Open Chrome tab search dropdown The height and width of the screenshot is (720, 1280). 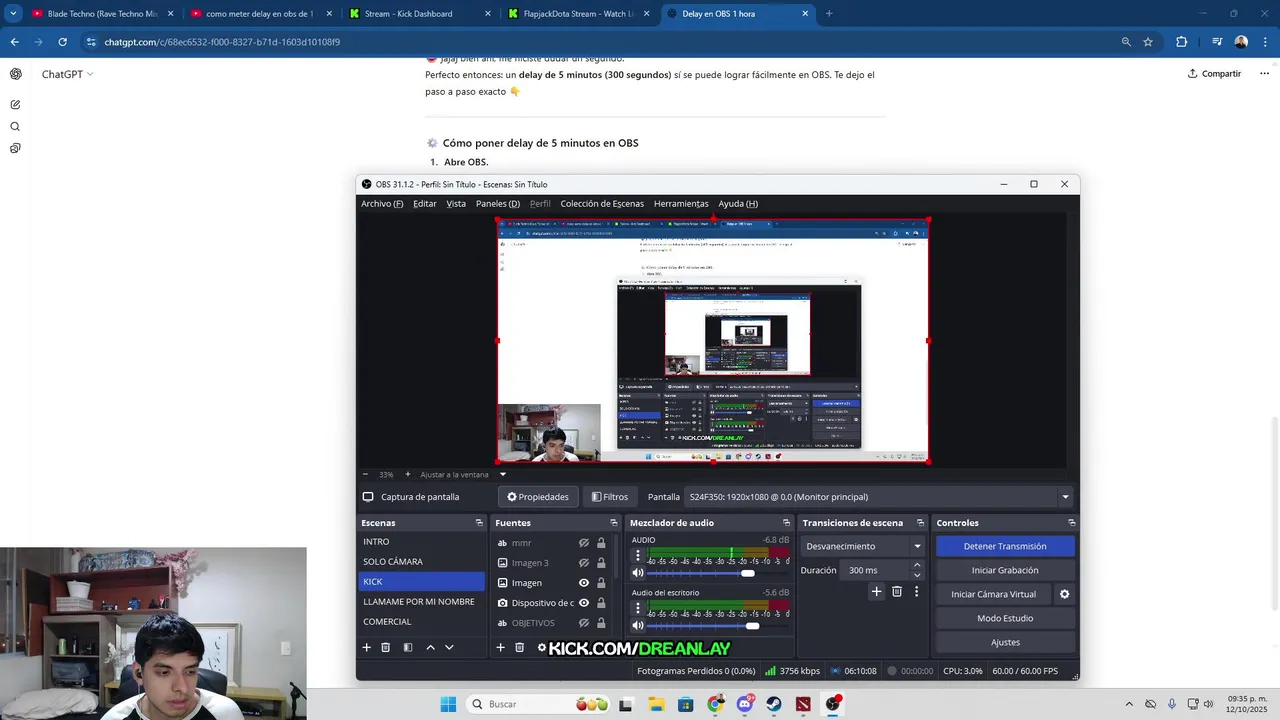pyautogui.click(x=13, y=14)
